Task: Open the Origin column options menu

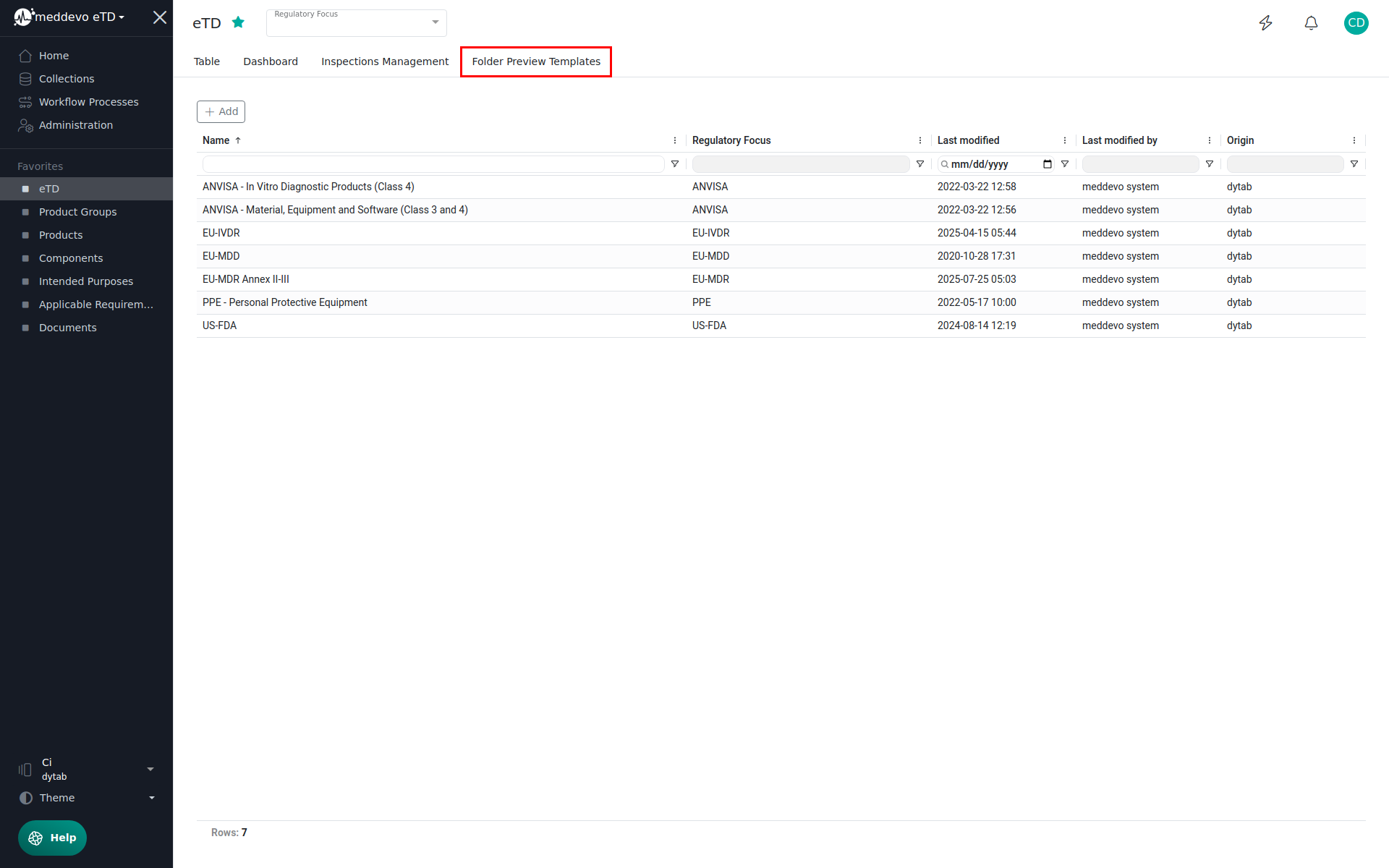Action: (x=1354, y=140)
